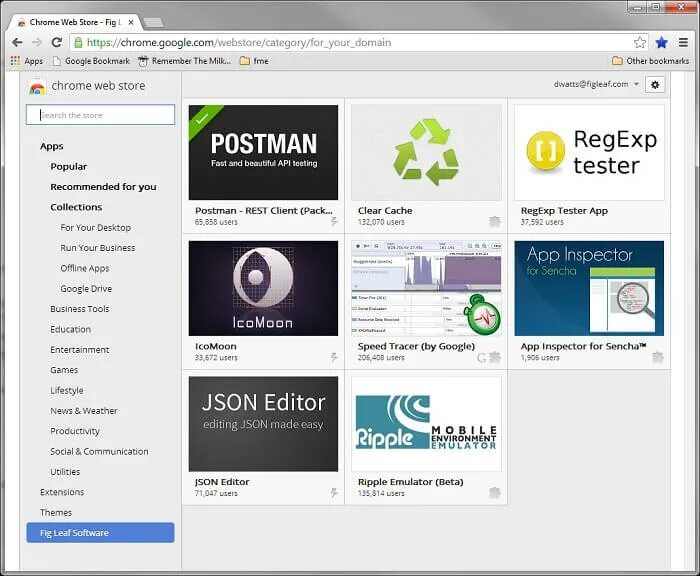
Task: Click the puzzle piece icon on Ripple Emulator card
Action: coord(495,493)
